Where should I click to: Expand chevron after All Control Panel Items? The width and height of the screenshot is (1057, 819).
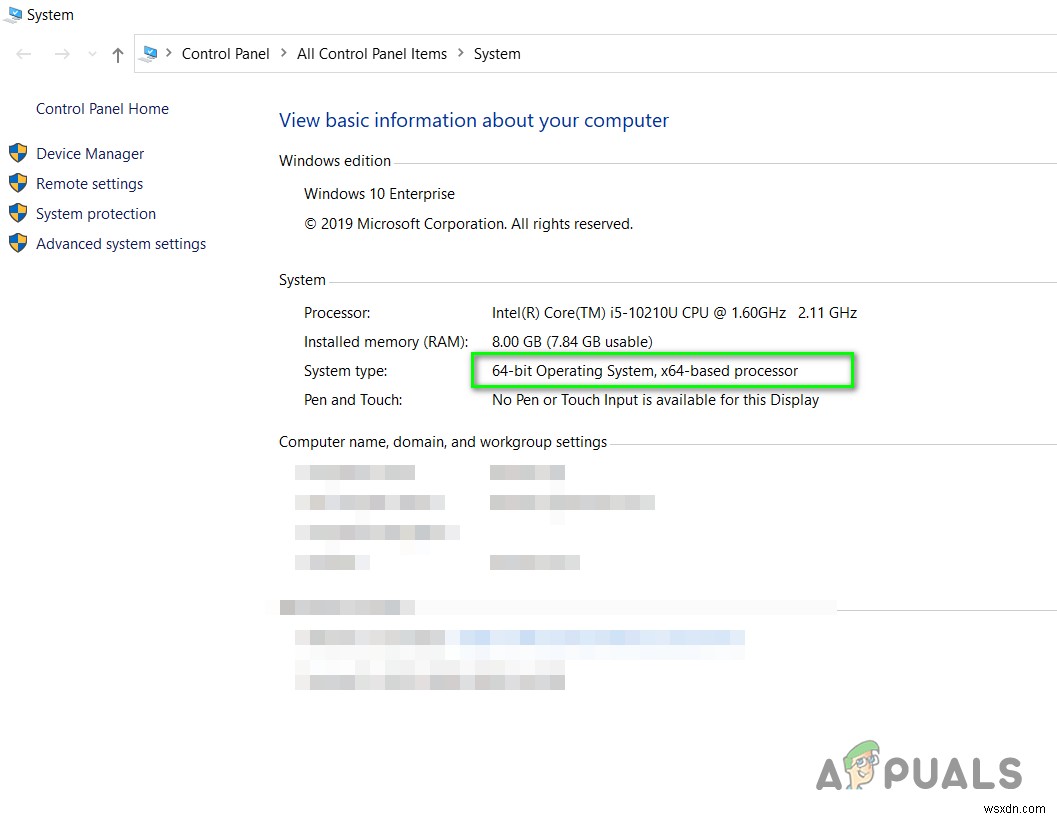click(x=460, y=53)
